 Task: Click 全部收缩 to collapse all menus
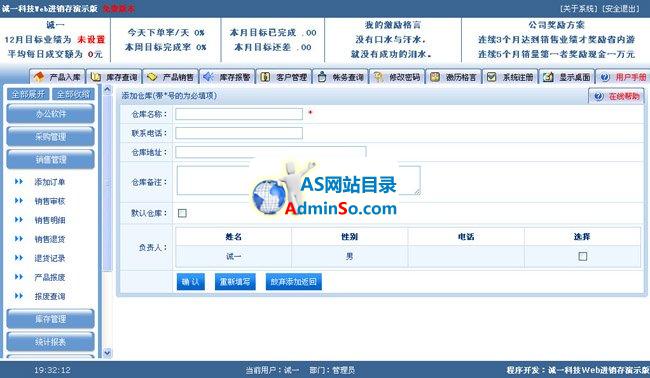click(73, 94)
